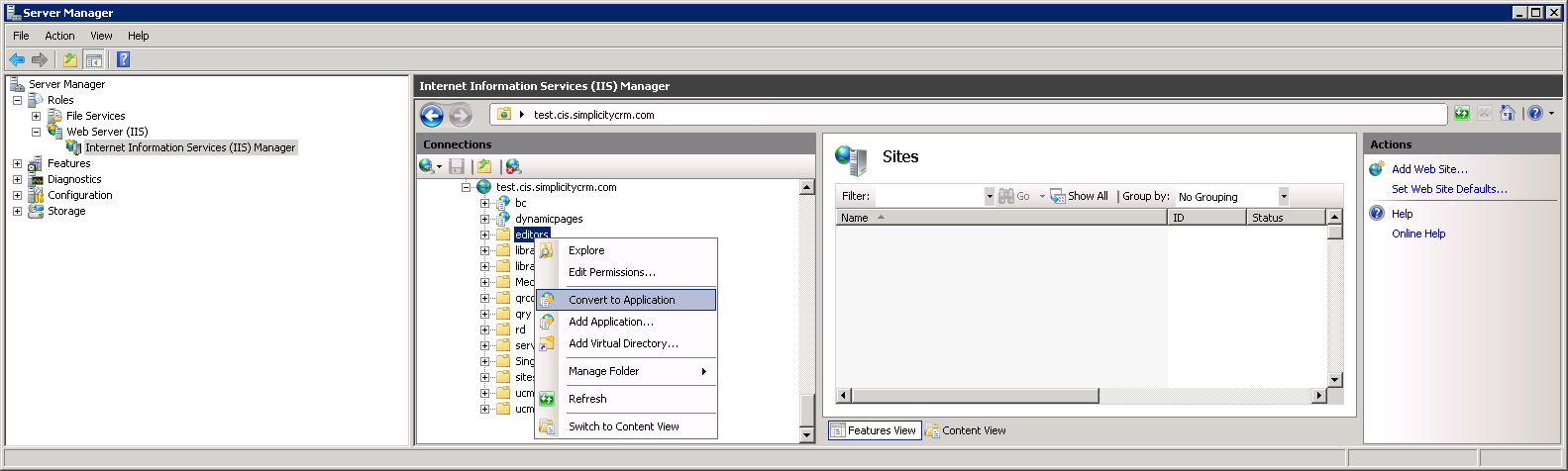Click the Sites list horizontal scrollbar thumb

(x=975, y=396)
